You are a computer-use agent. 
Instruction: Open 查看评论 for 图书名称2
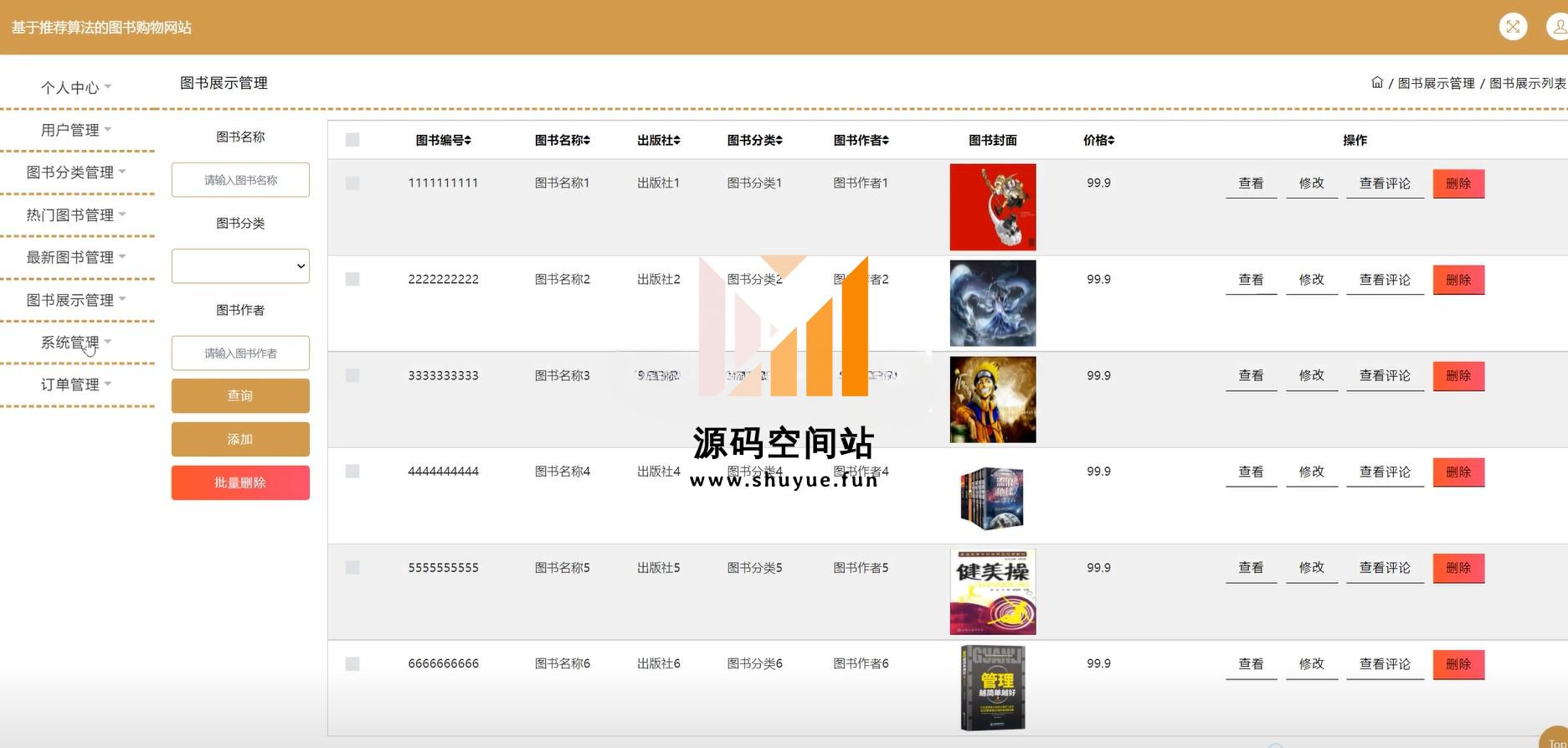point(1385,280)
